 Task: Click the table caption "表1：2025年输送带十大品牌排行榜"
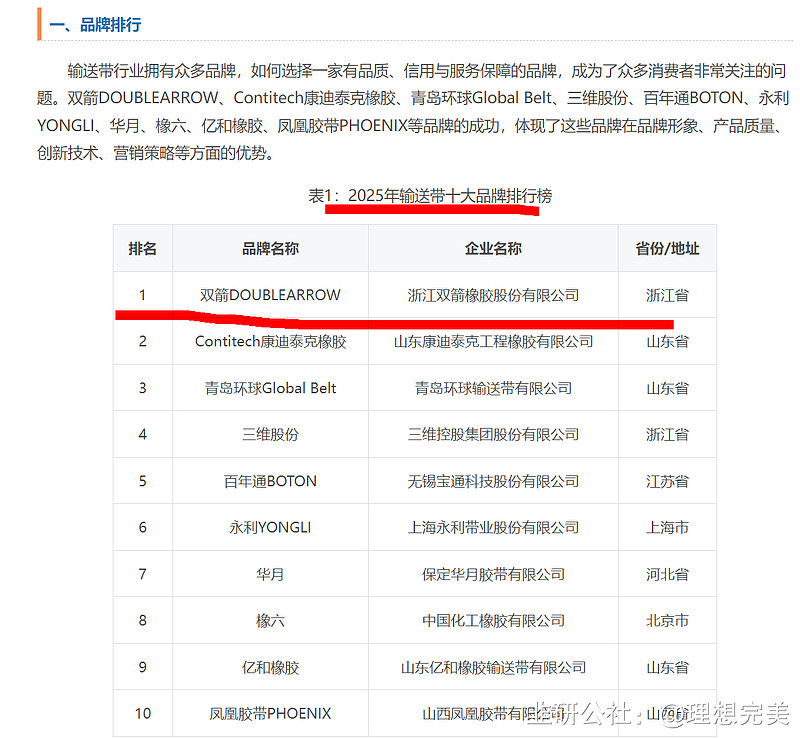(x=430, y=195)
